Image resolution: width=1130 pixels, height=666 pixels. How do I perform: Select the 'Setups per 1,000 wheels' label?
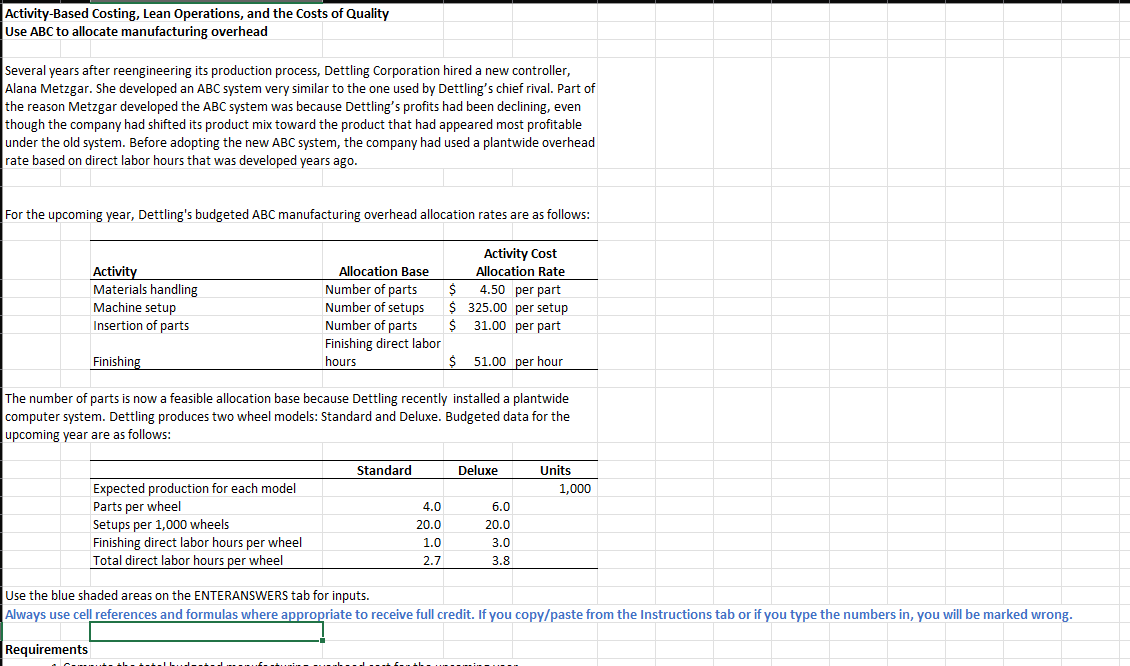161,525
